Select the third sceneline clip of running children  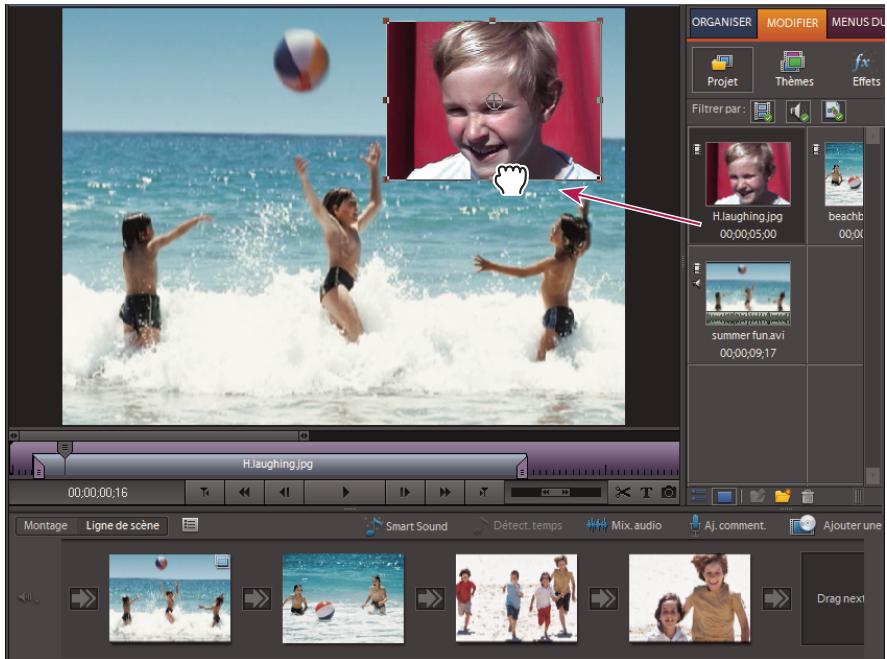coord(516,598)
